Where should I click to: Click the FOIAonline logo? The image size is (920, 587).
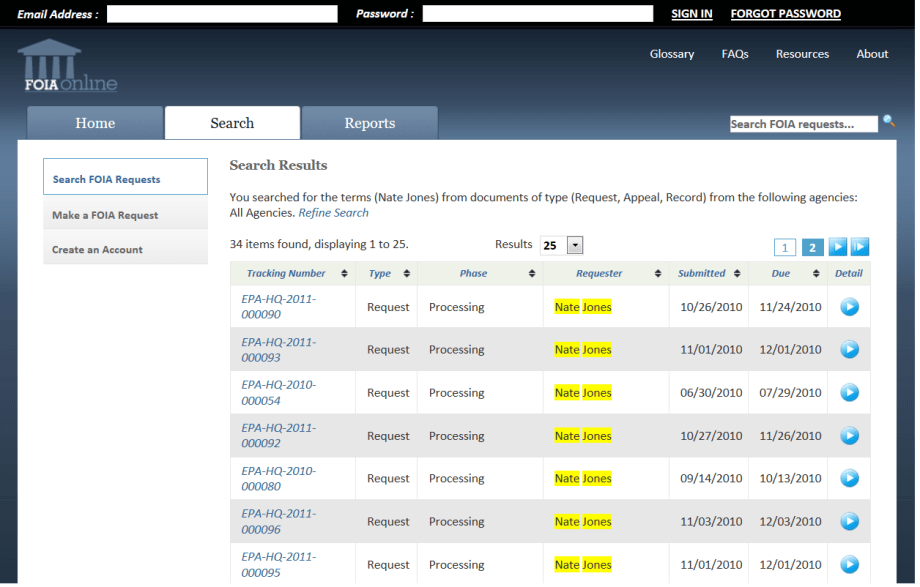pyautogui.click(x=67, y=66)
